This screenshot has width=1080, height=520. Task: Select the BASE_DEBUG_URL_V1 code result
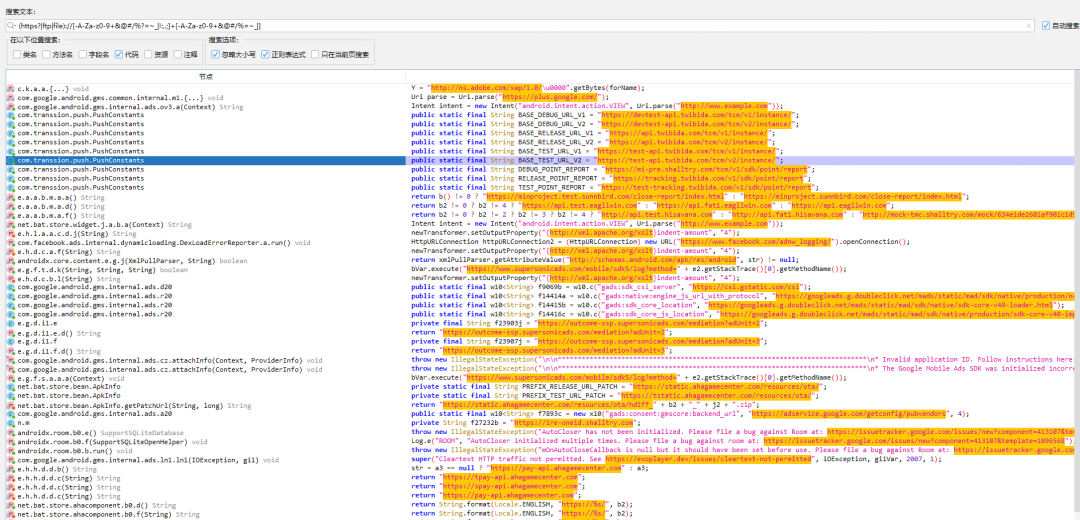click(605, 115)
